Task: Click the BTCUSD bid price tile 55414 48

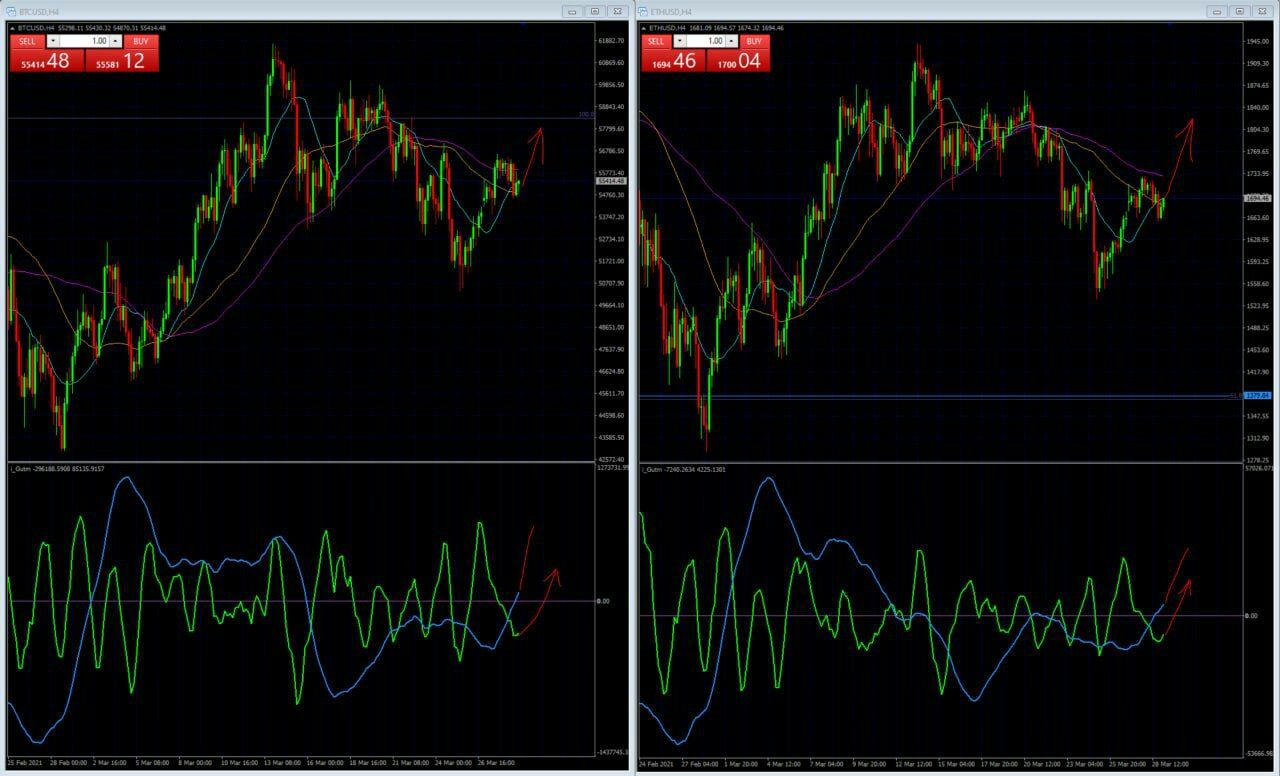Action: 46,61
